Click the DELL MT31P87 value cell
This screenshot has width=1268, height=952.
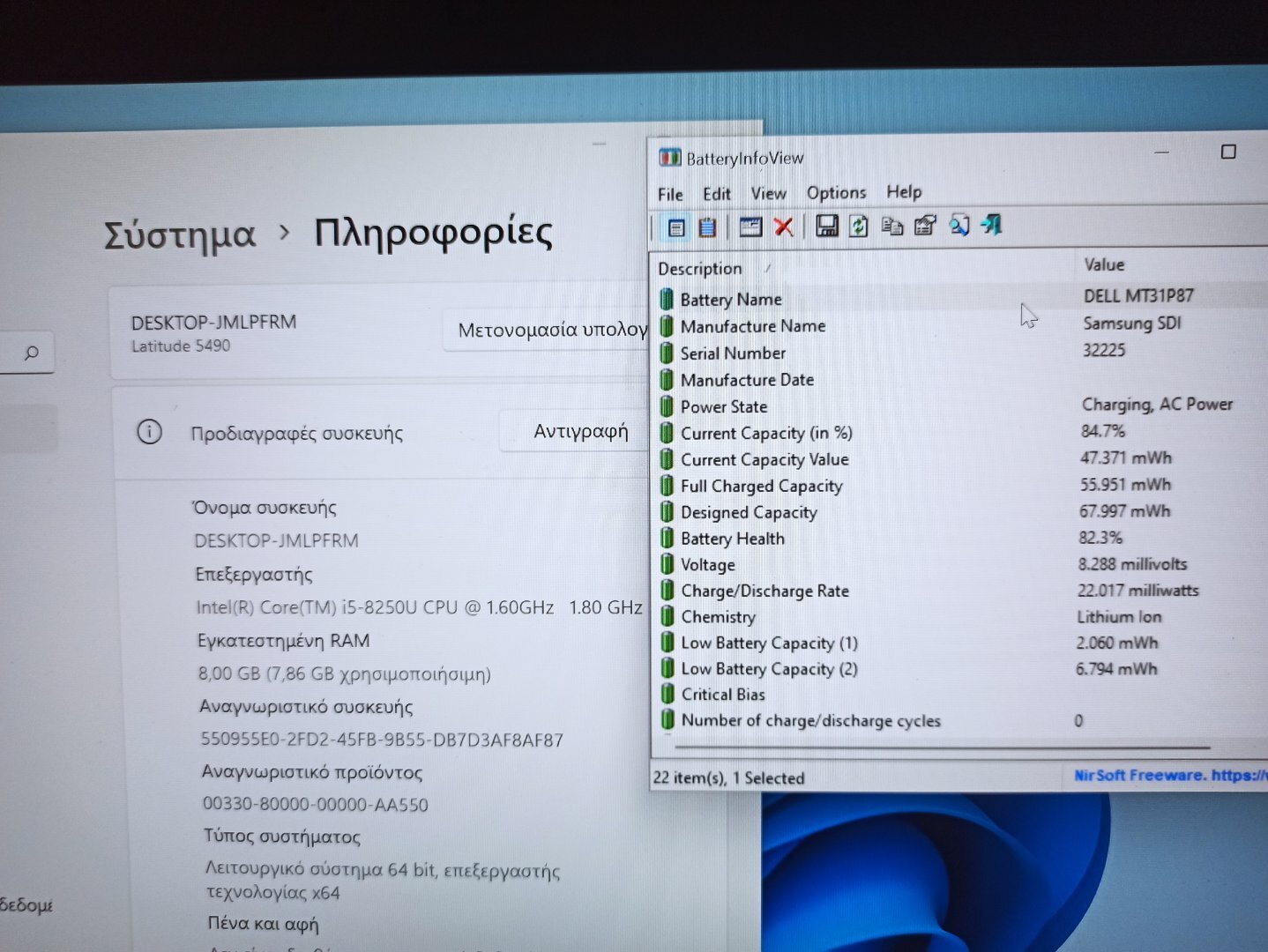(1138, 295)
